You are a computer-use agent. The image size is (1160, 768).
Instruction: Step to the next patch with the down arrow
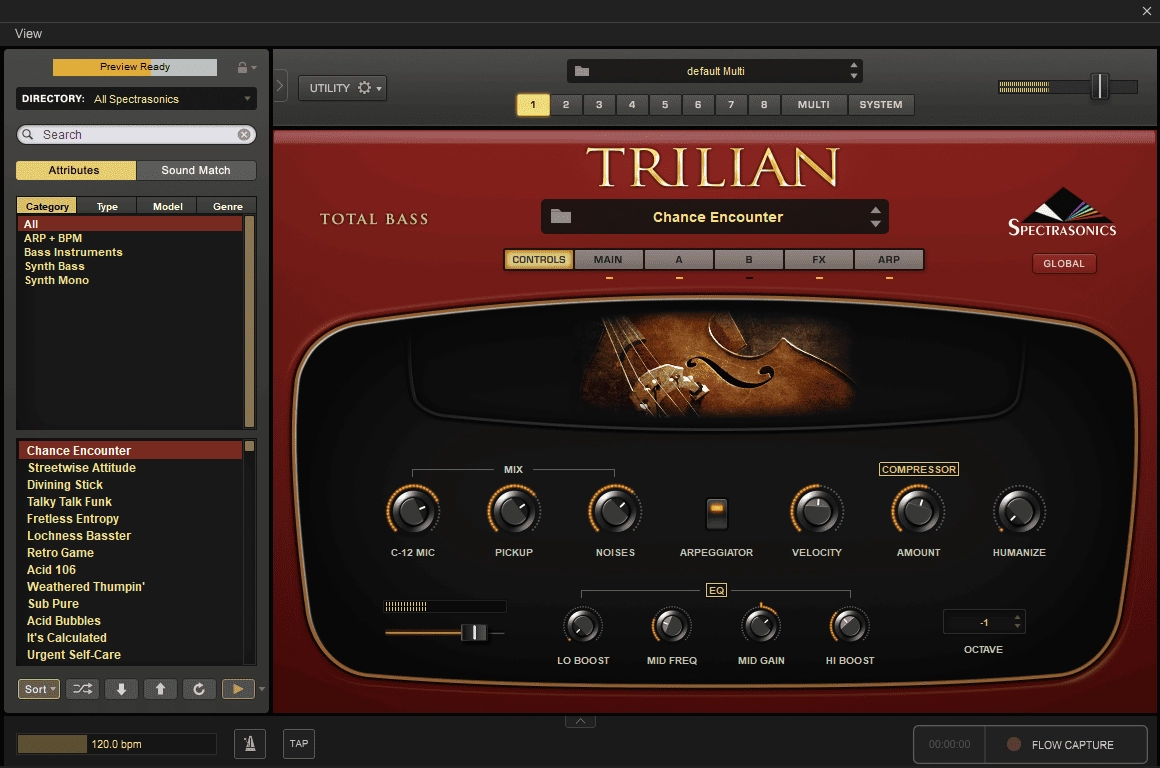[x=121, y=689]
